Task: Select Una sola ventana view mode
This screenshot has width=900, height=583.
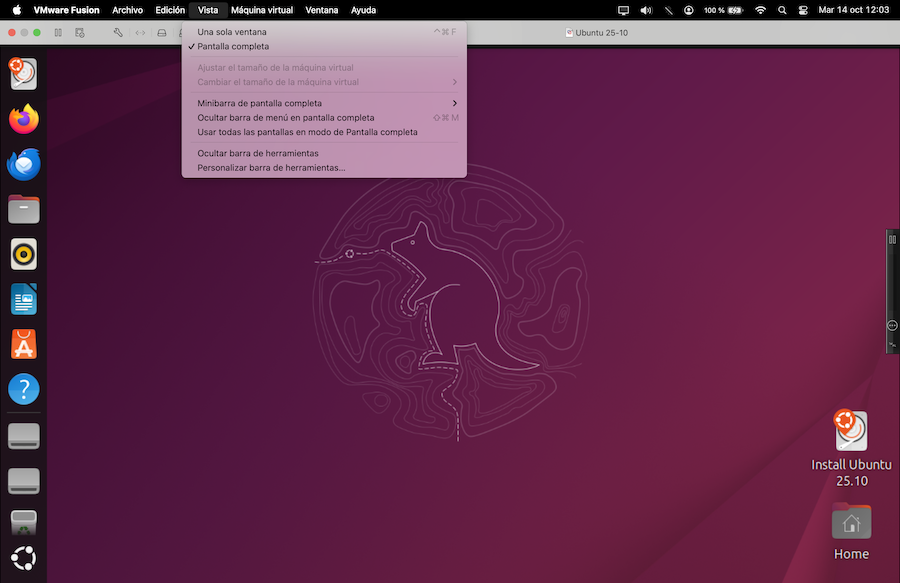Action: pos(232,32)
